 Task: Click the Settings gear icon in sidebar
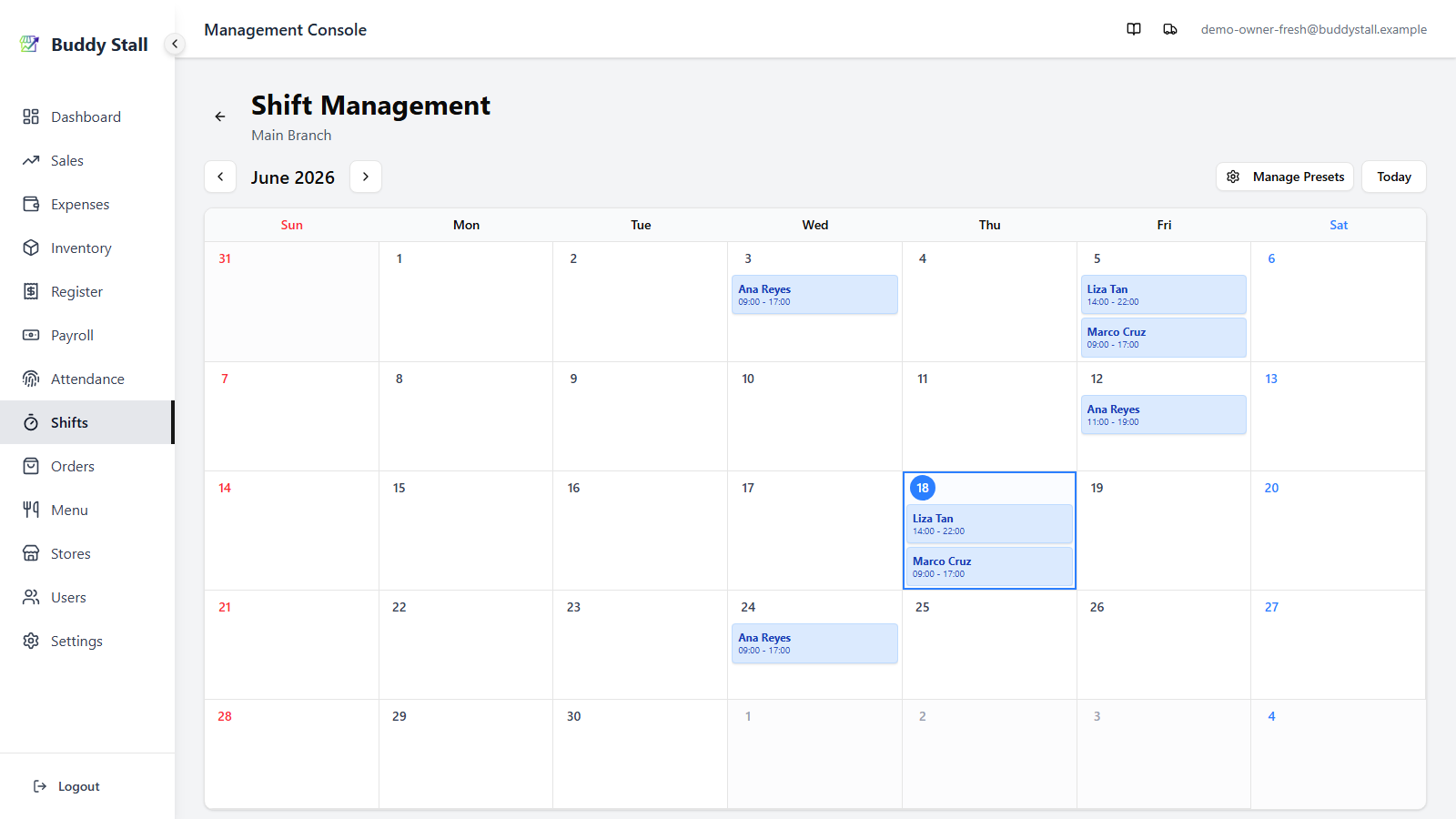tap(31, 641)
